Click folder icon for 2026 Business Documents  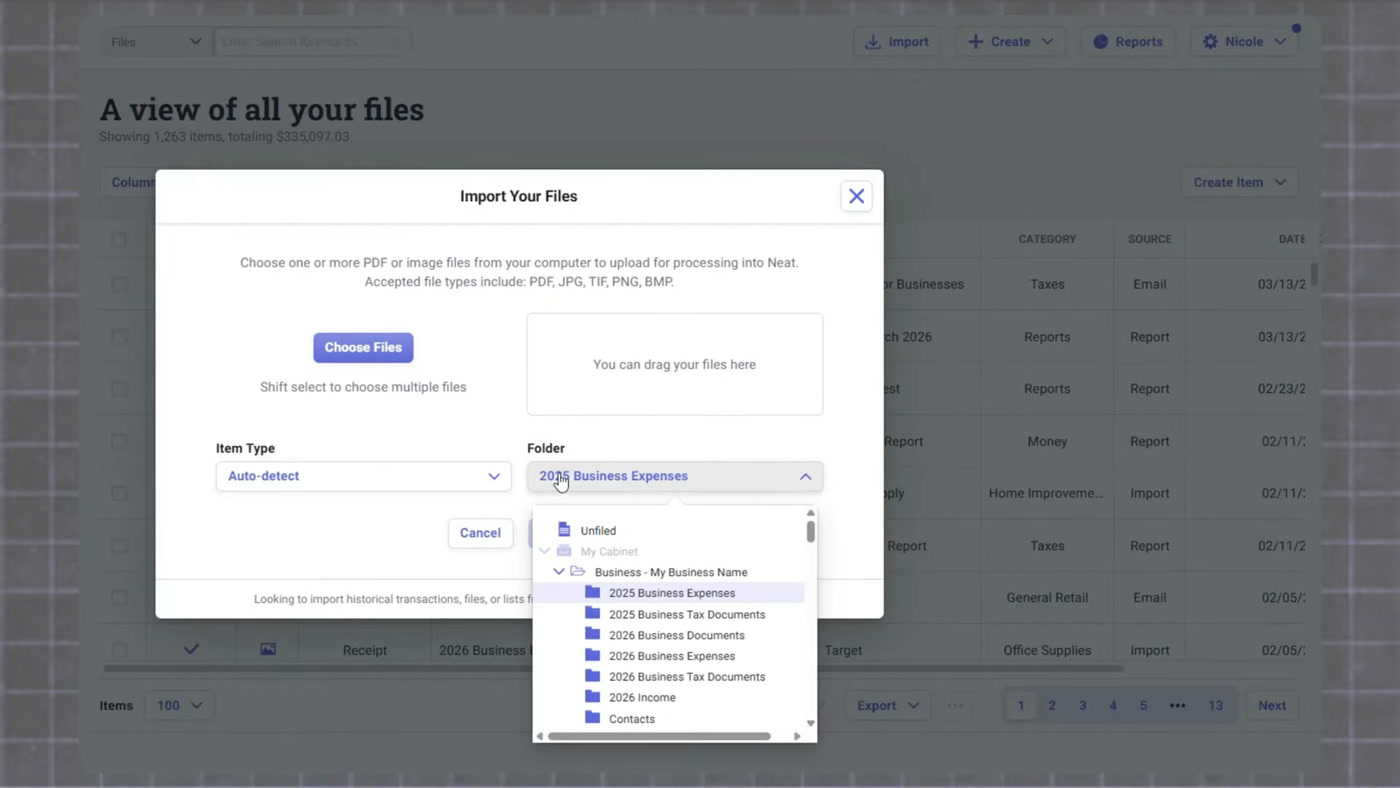click(x=592, y=634)
